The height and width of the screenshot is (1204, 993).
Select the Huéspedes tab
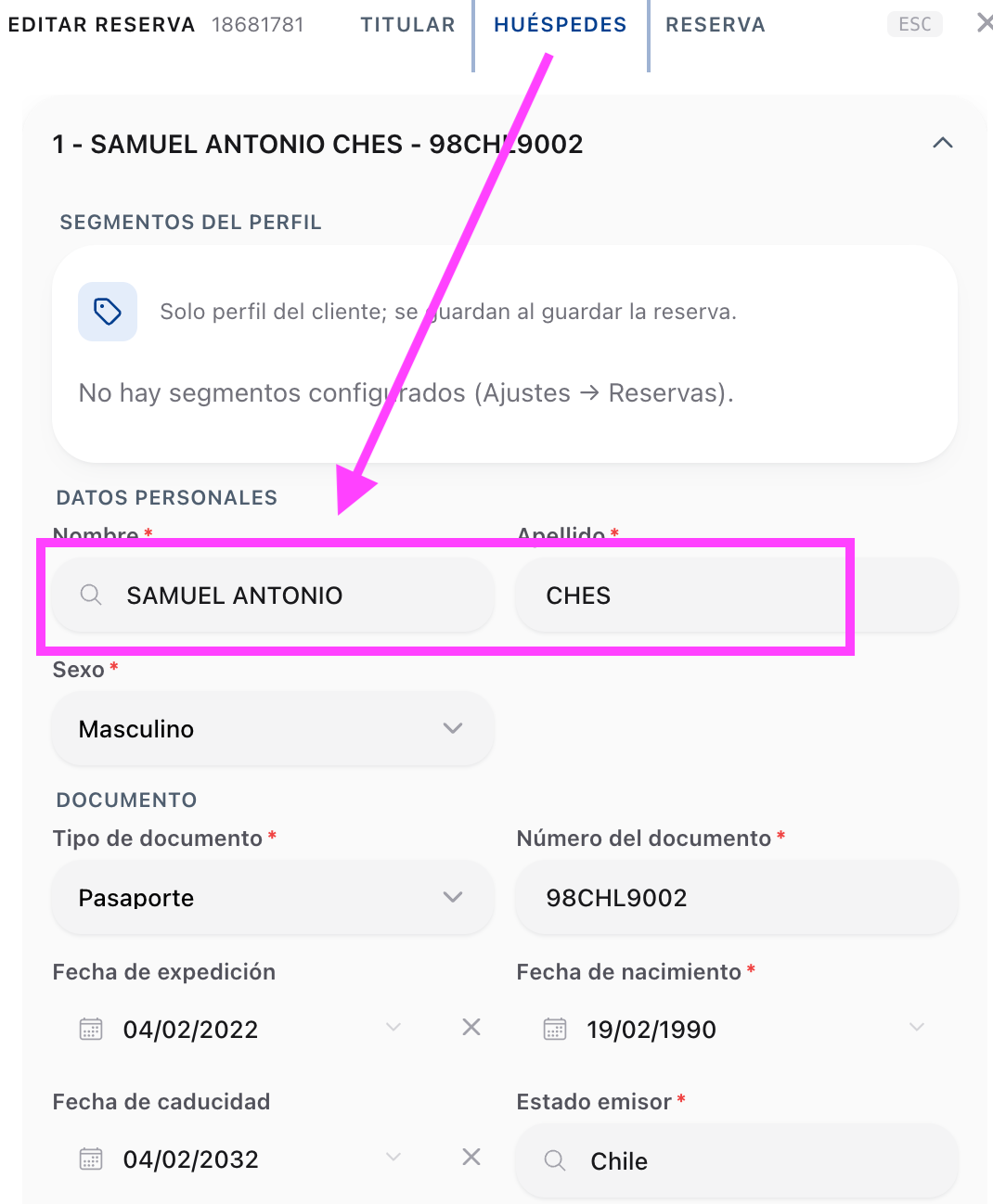coord(561,25)
